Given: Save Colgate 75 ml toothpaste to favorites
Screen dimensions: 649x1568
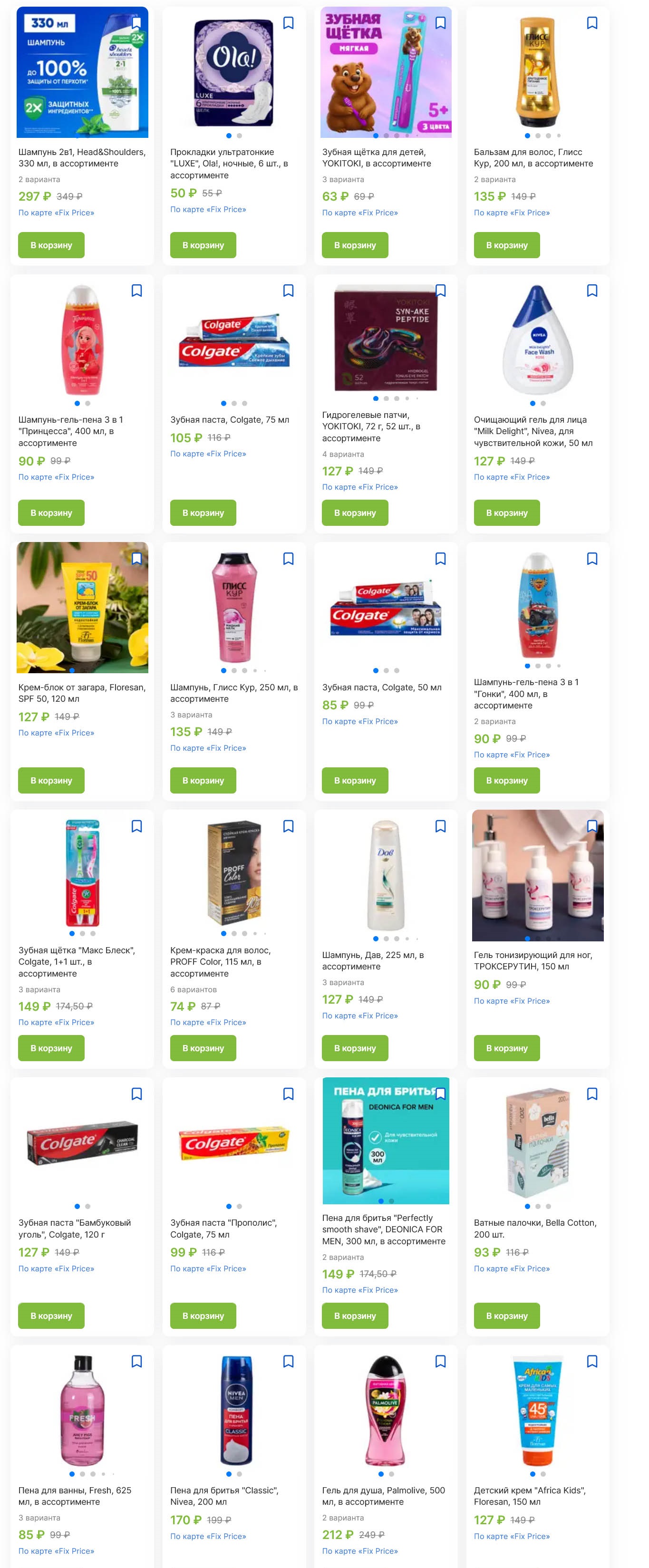Looking at the screenshot, I should (288, 291).
